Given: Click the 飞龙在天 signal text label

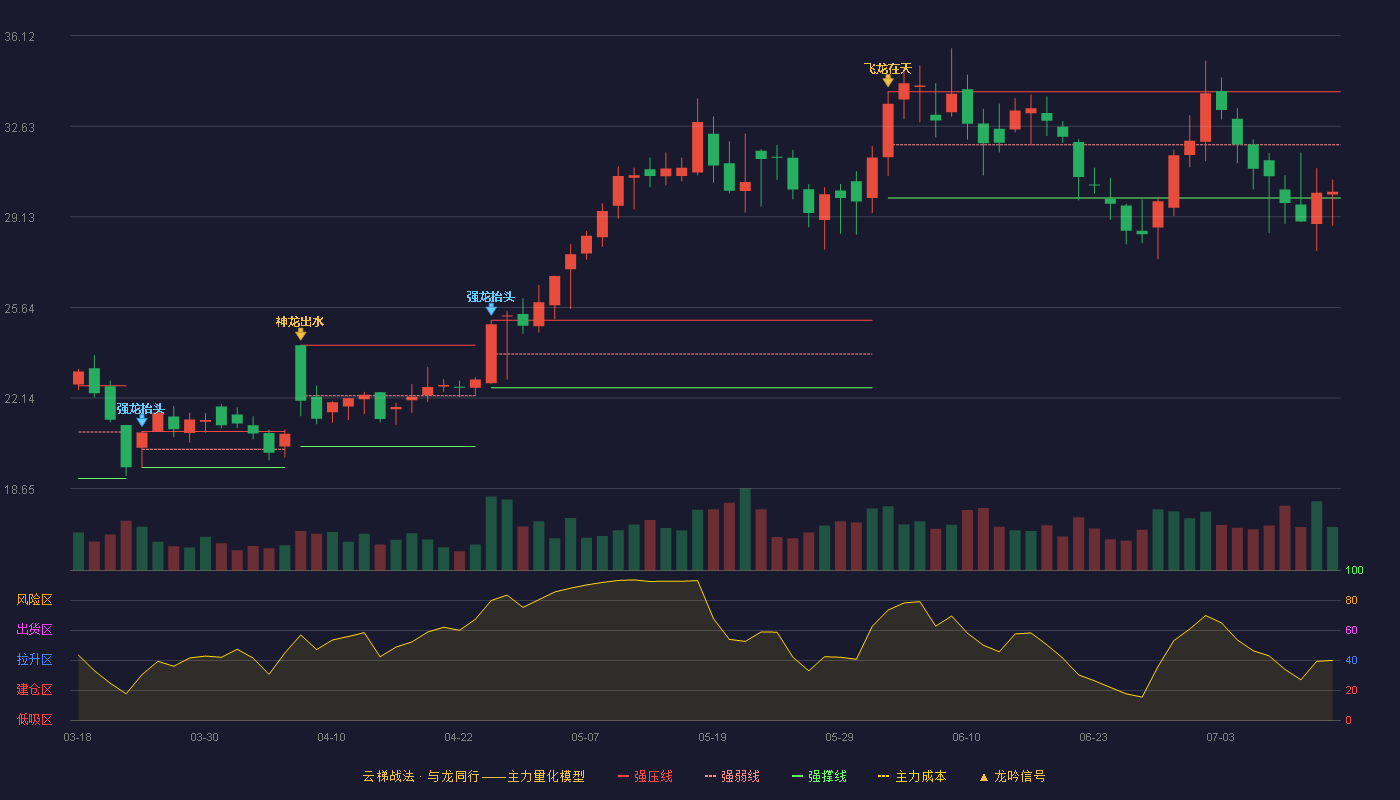Looking at the screenshot, I should (888, 69).
